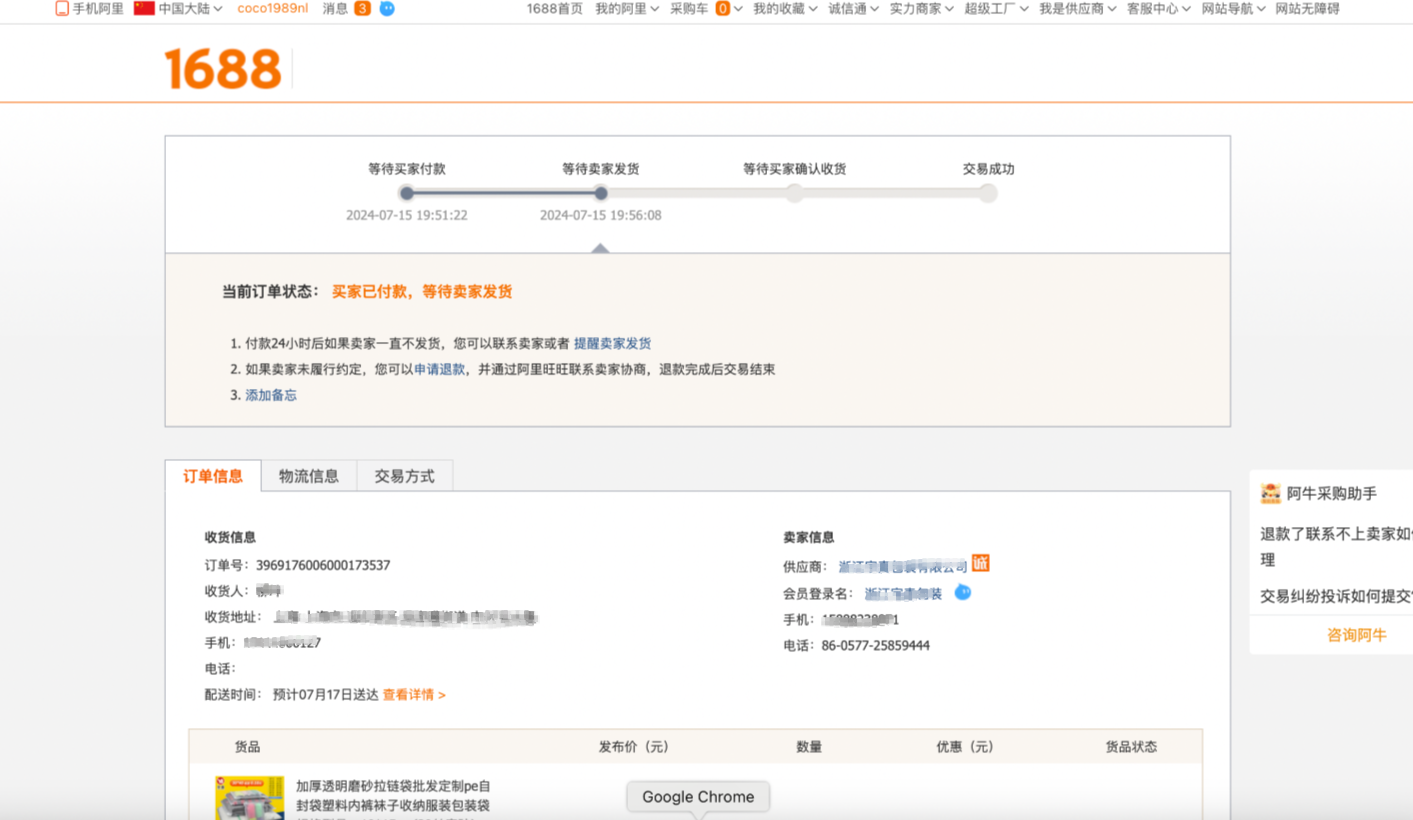Click the 提醒卖家发货 link
The height and width of the screenshot is (820, 1413).
pos(612,343)
